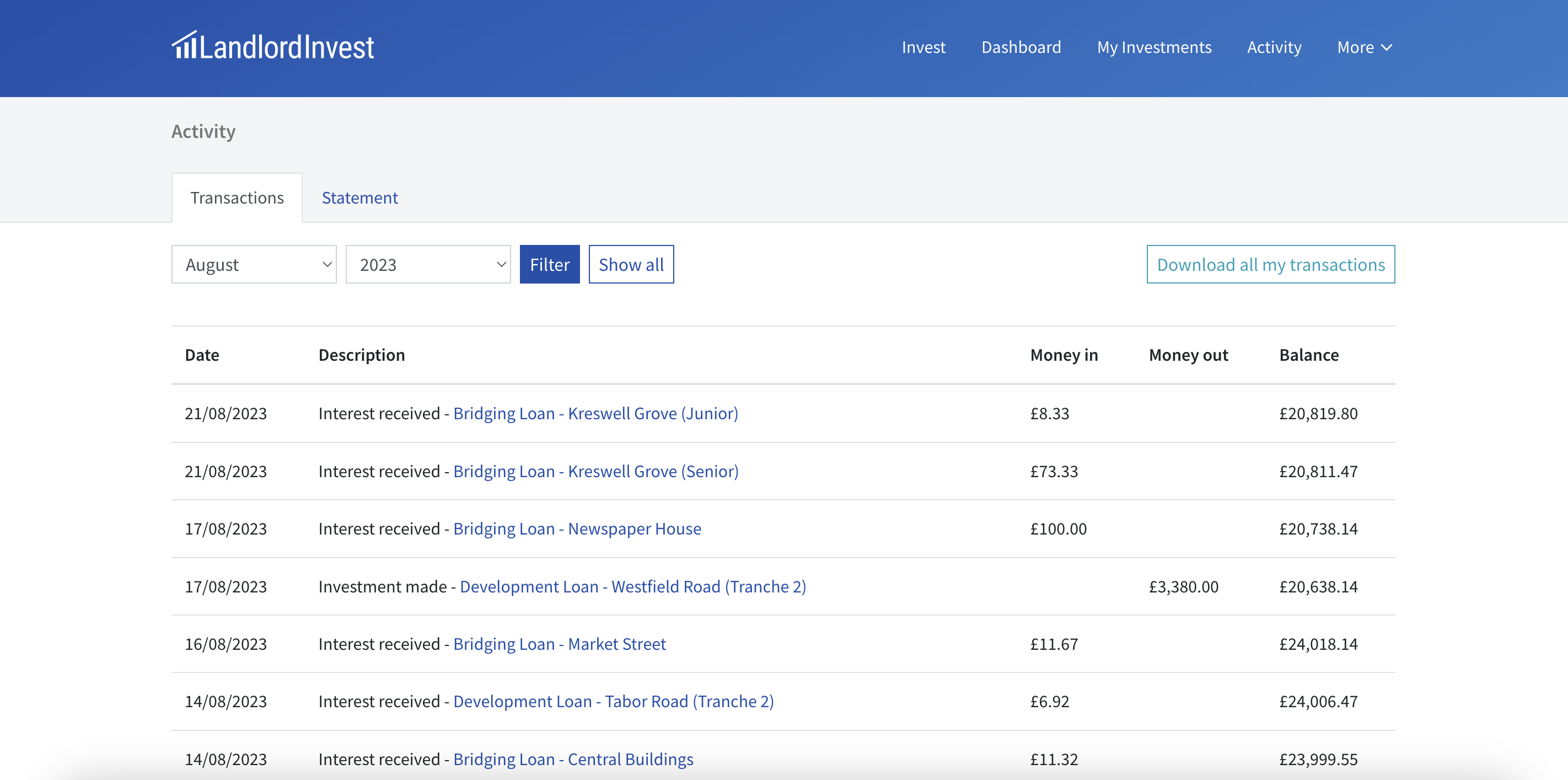Click the 16/08/2023 date cell
Screen dimensions: 1568x780
pyautogui.click(x=226, y=644)
